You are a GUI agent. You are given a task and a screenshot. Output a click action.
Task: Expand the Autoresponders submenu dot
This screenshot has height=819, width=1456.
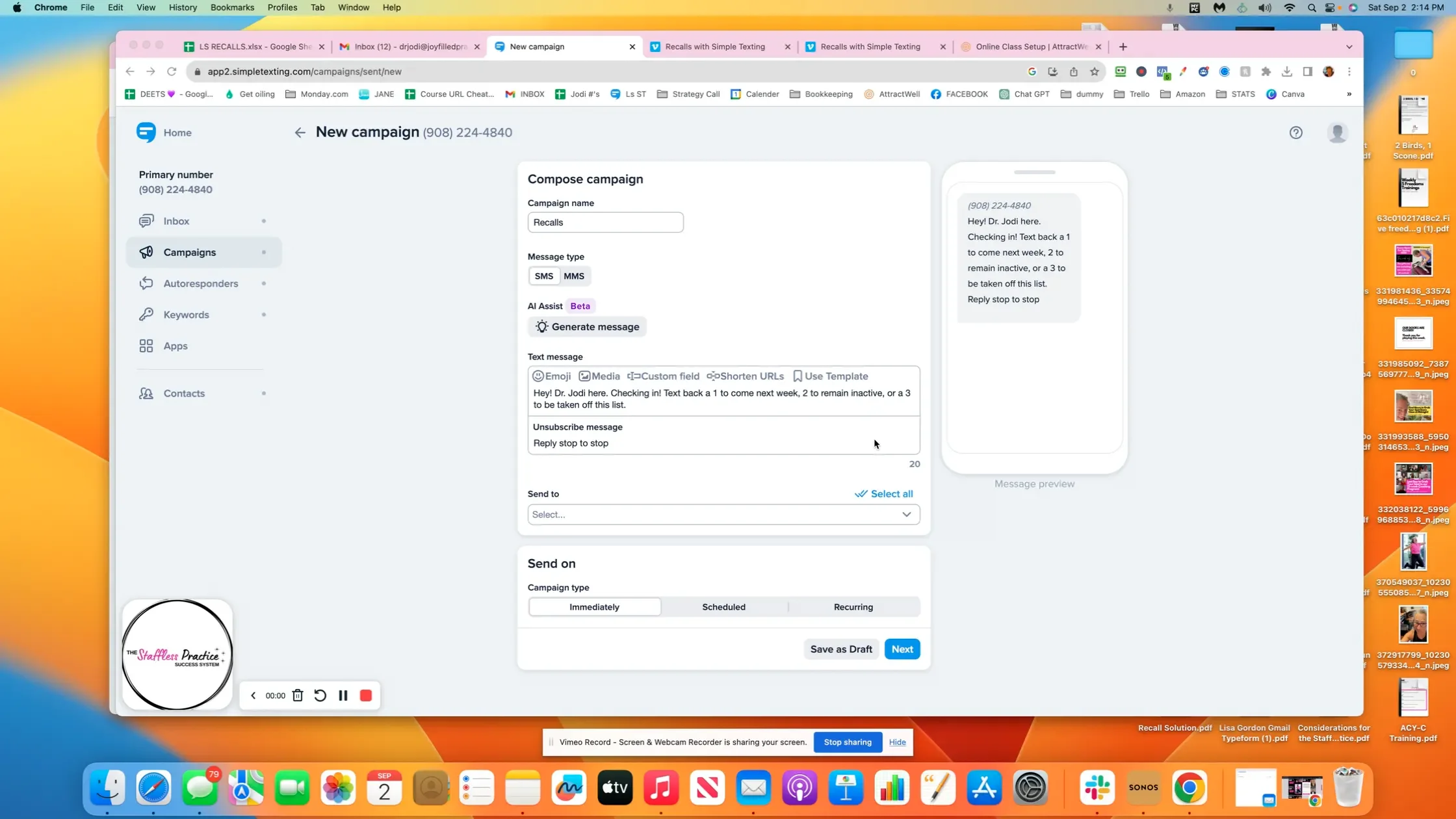pyautogui.click(x=263, y=283)
